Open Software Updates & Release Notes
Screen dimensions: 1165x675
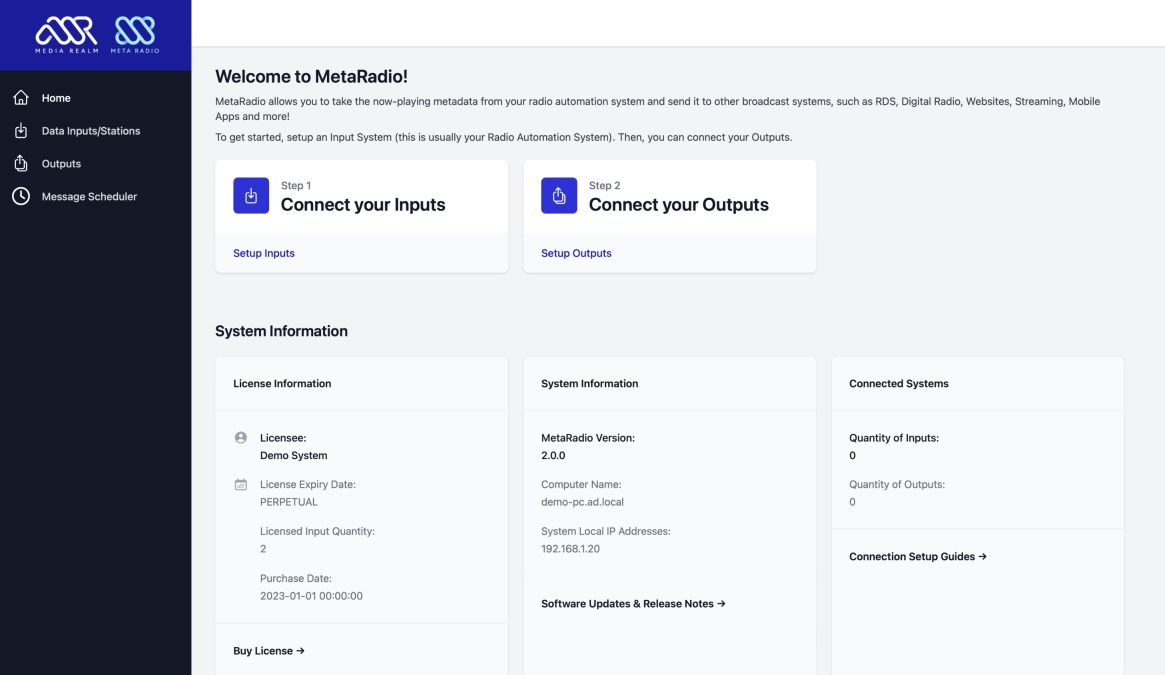click(632, 603)
